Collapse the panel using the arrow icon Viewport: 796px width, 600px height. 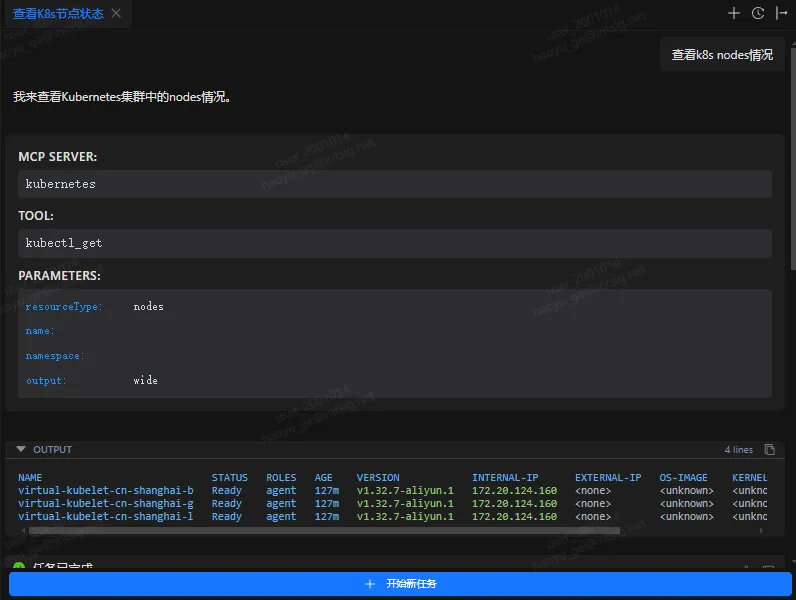[x=782, y=14]
